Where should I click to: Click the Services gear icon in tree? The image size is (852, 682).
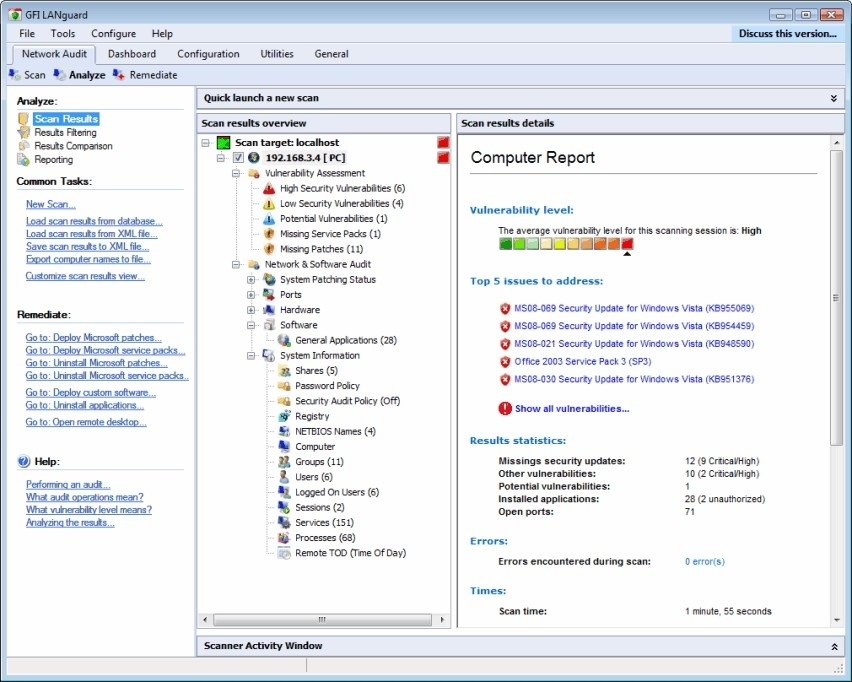tap(284, 523)
